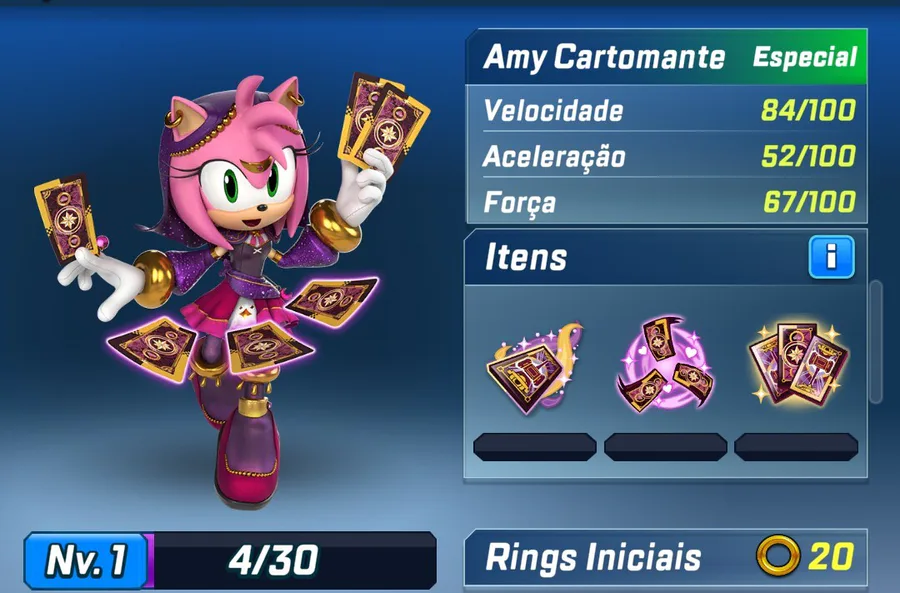Click the Amy Cartomante name title
The height and width of the screenshot is (593, 900).
click(604, 57)
